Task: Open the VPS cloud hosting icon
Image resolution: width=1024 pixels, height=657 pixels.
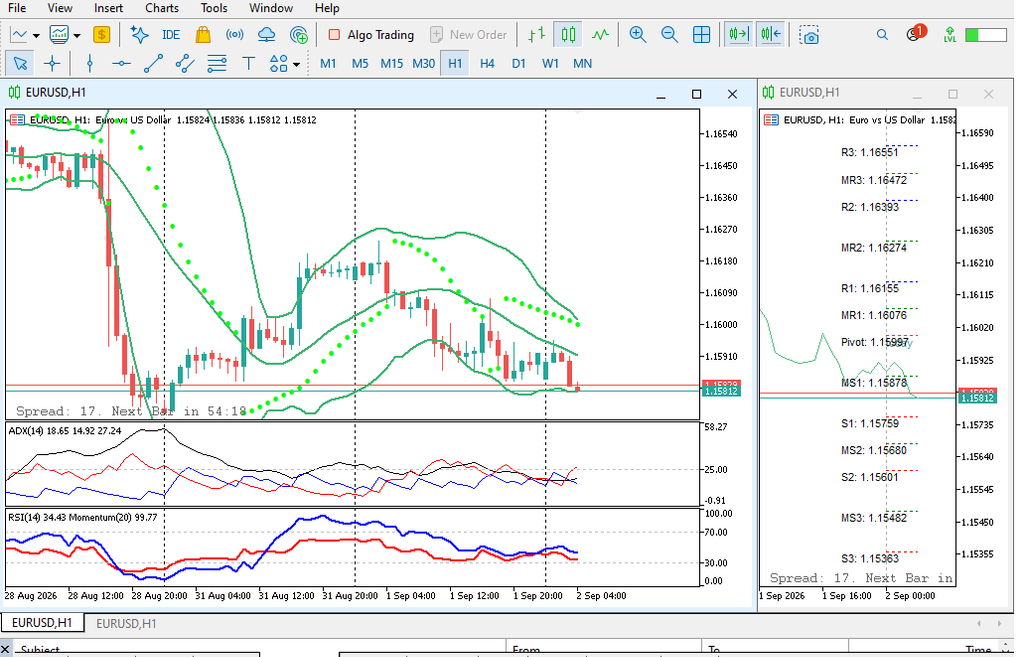Action: tap(266, 35)
